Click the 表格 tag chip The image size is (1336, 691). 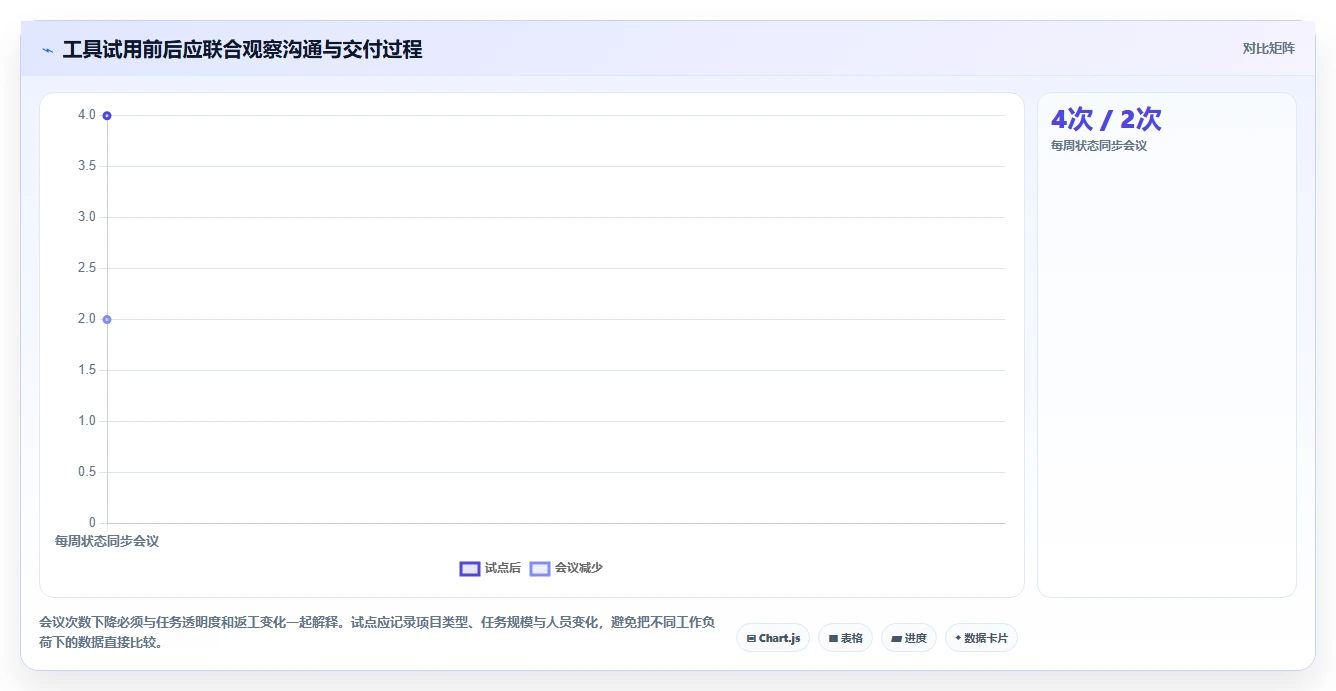[x=845, y=638]
